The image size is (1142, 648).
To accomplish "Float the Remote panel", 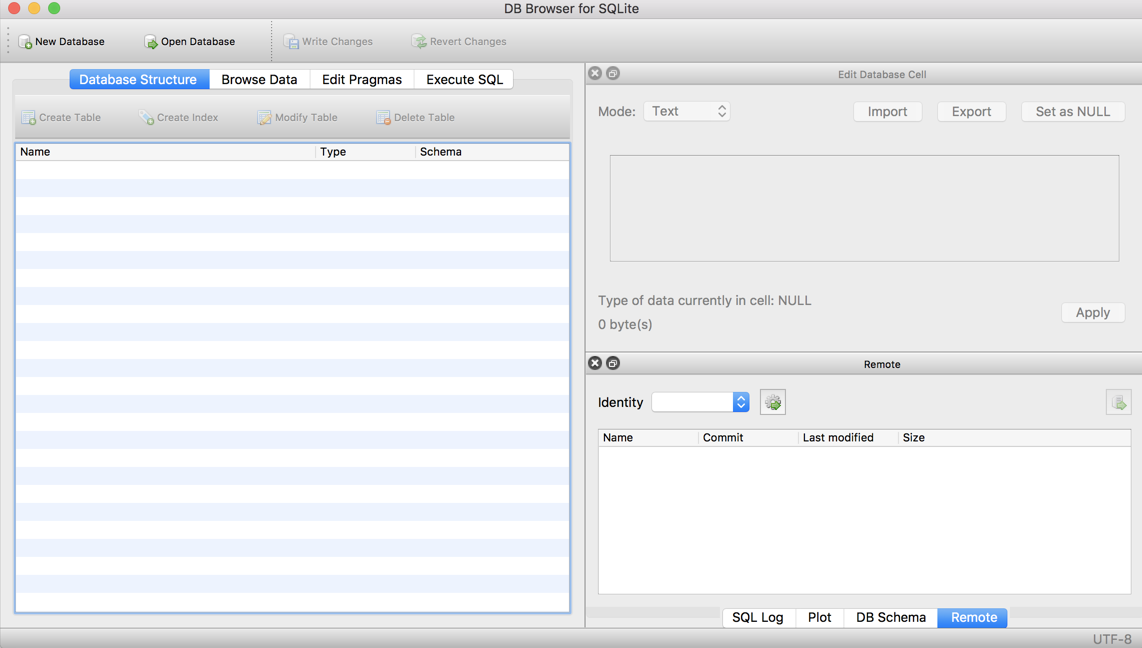I will click(613, 363).
